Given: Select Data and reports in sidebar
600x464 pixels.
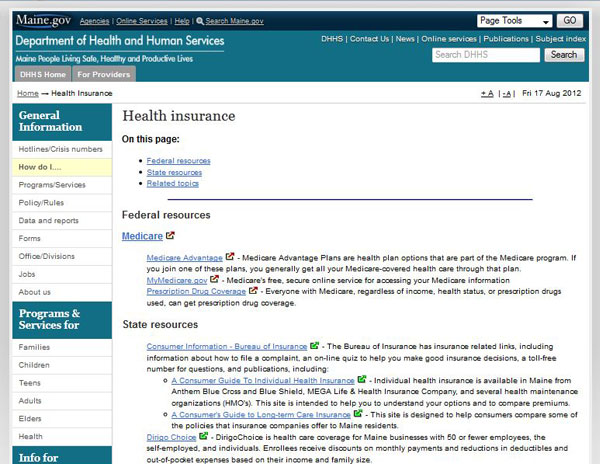Looking at the screenshot, I should 62,221.
